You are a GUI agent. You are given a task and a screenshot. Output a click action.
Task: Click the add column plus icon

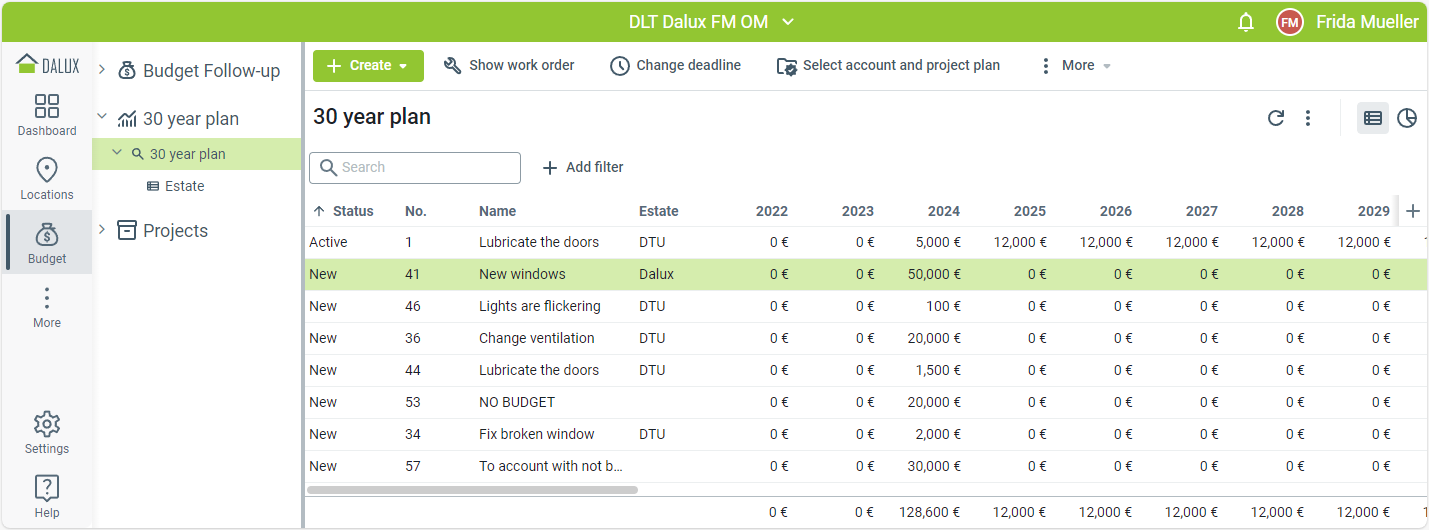1412,211
